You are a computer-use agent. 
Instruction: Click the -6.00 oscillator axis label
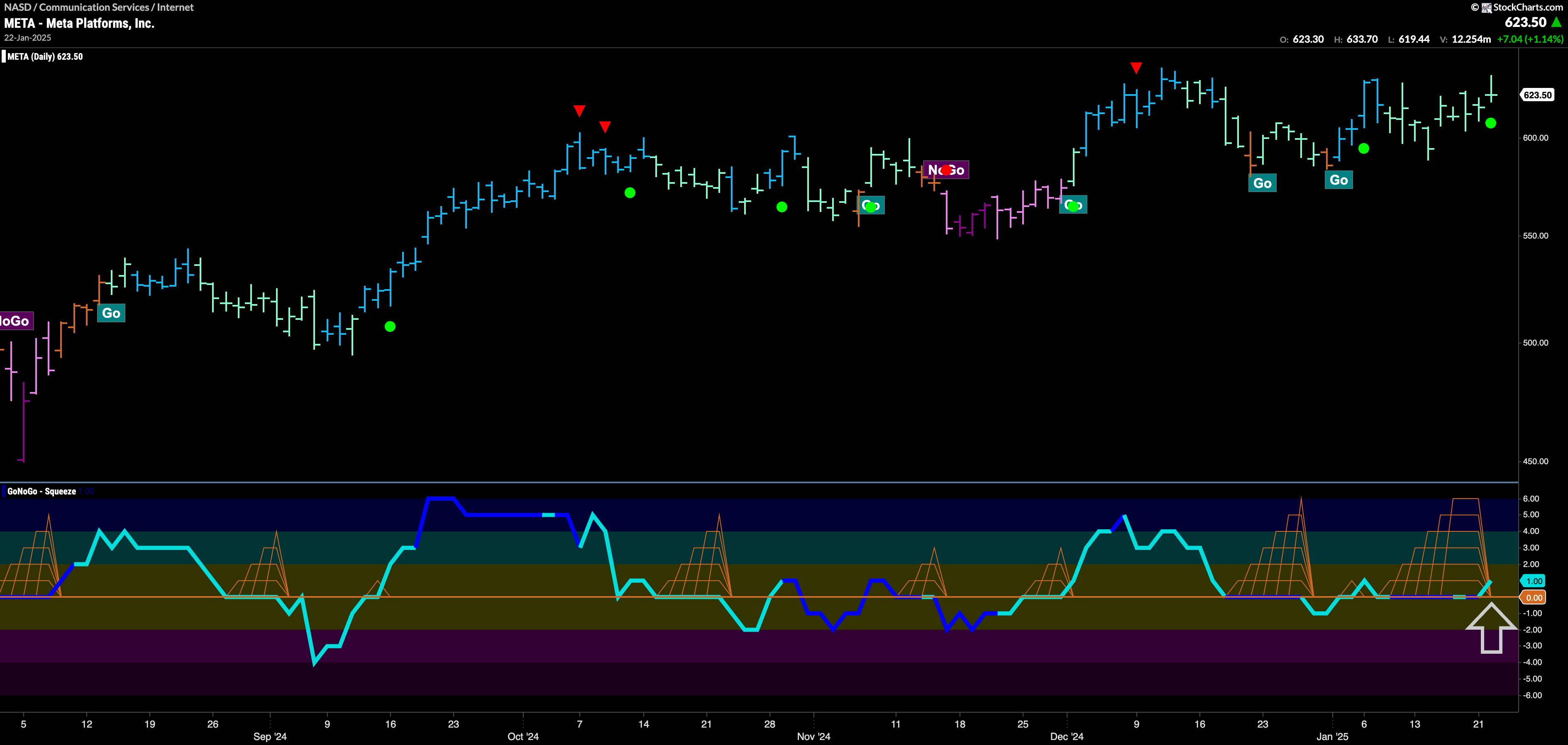[x=1532, y=696]
